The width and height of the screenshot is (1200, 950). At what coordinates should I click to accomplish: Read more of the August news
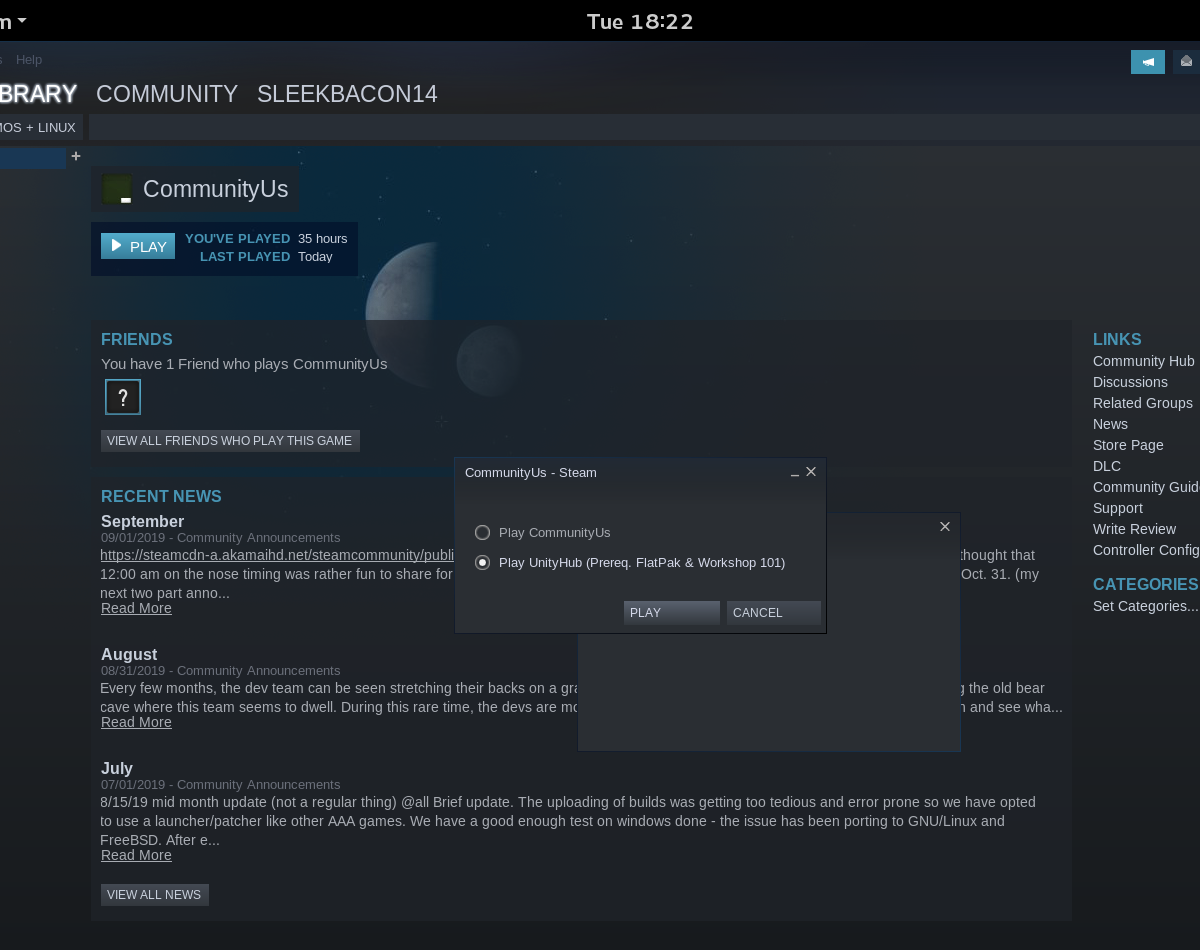click(x=136, y=722)
